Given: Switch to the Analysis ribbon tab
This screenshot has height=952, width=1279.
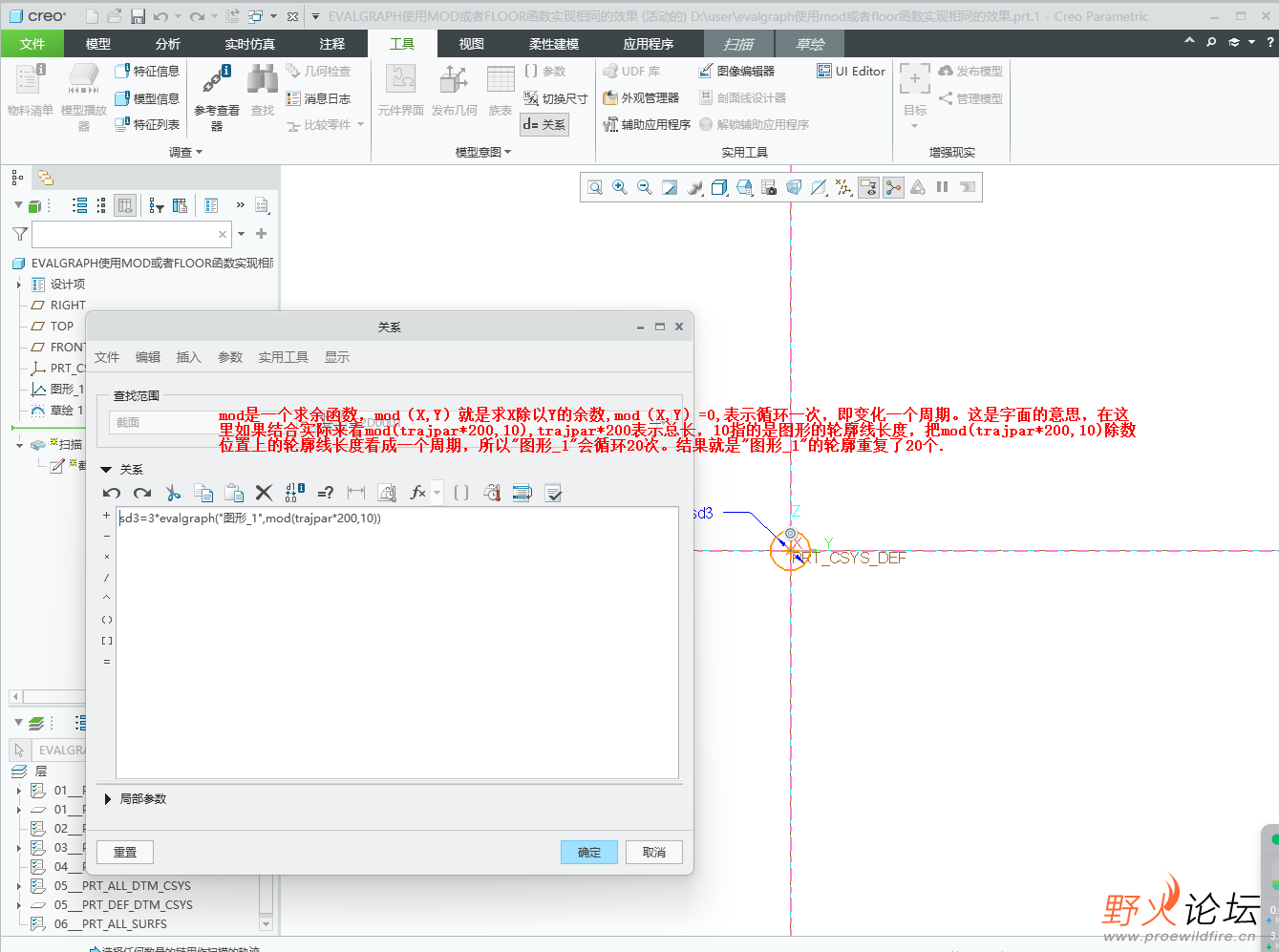Looking at the screenshot, I should tap(168, 44).
